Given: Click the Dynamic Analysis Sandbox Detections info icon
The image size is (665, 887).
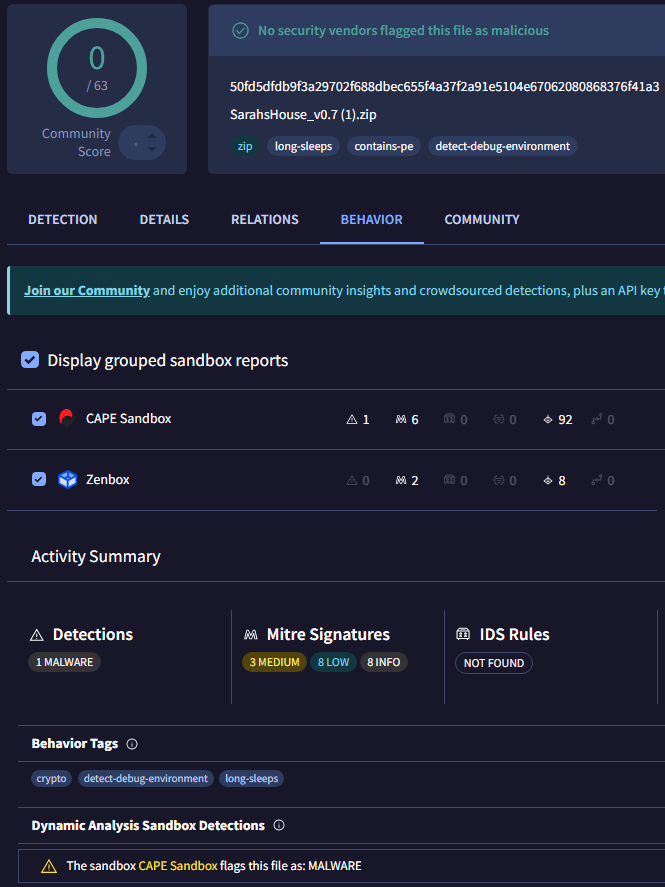Looking at the screenshot, I should [x=279, y=826].
